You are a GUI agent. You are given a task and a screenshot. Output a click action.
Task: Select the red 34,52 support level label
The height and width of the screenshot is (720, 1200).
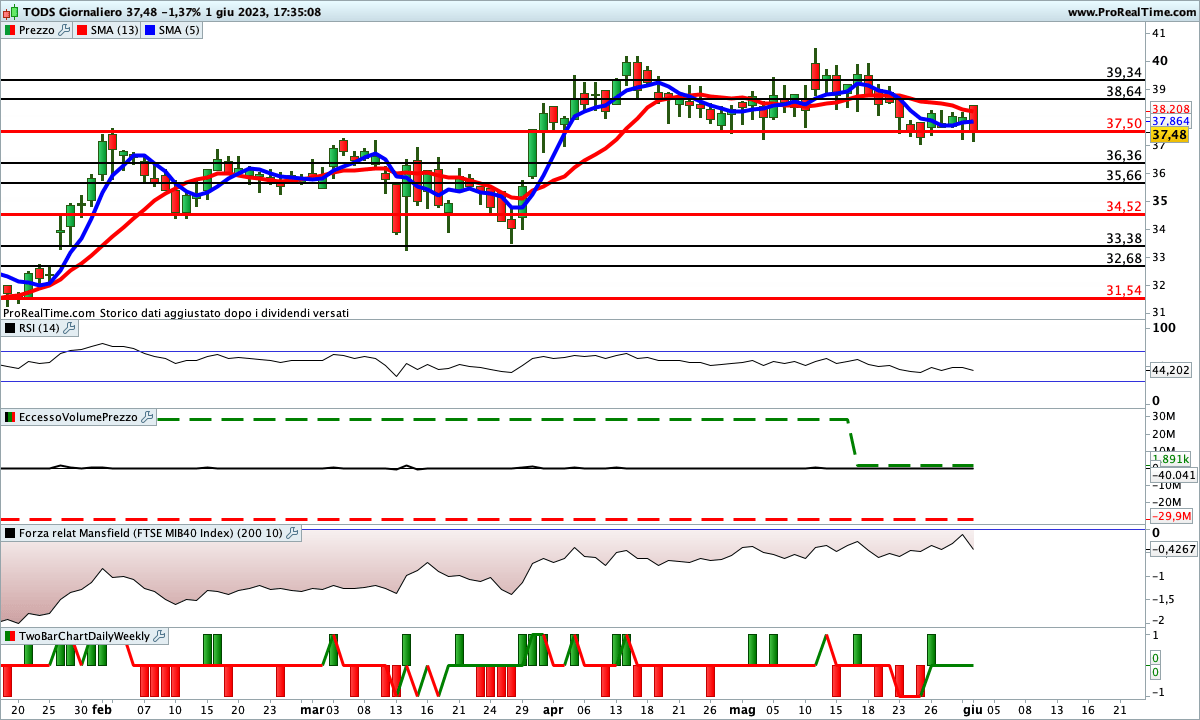[1124, 207]
